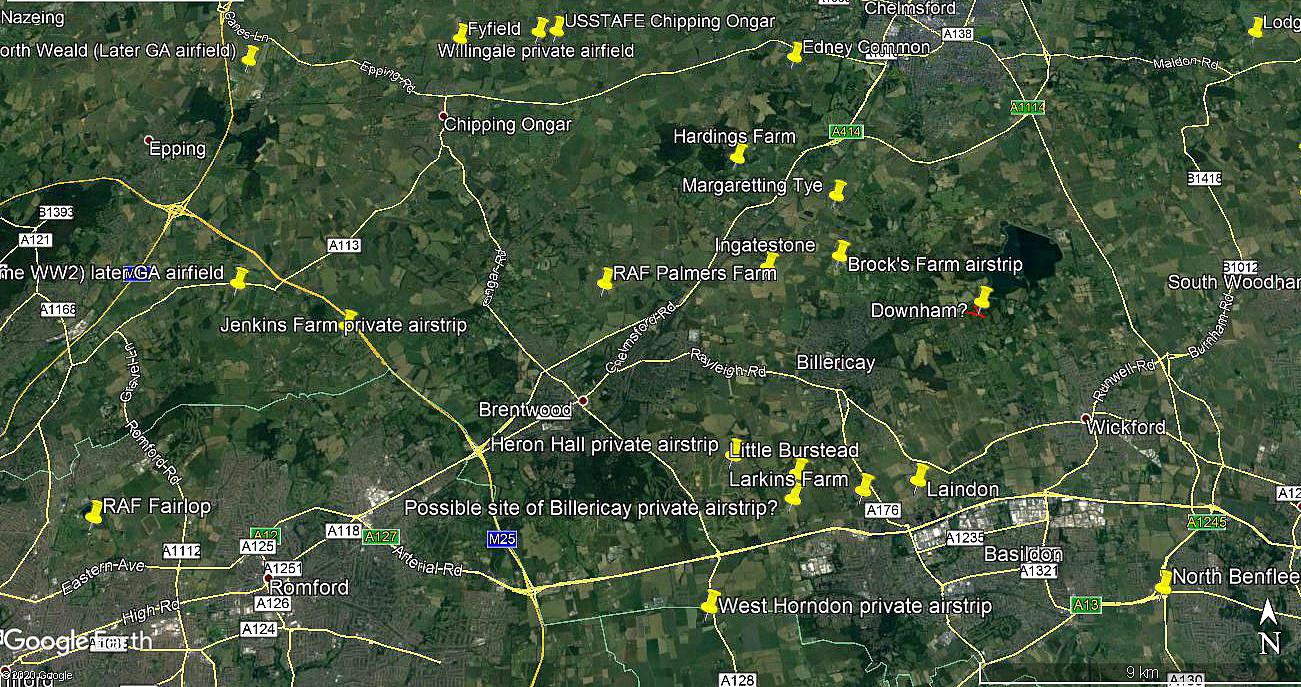Select the Brock's Farm airstrip pushpin
Viewport: 1301px width, 687px height.
tap(840, 252)
